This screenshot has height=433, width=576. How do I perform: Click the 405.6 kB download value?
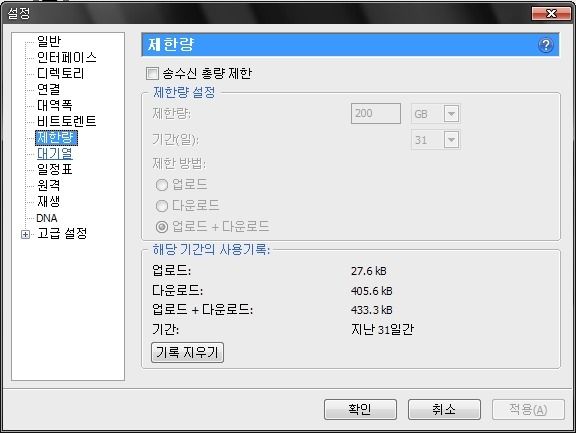[371, 291]
